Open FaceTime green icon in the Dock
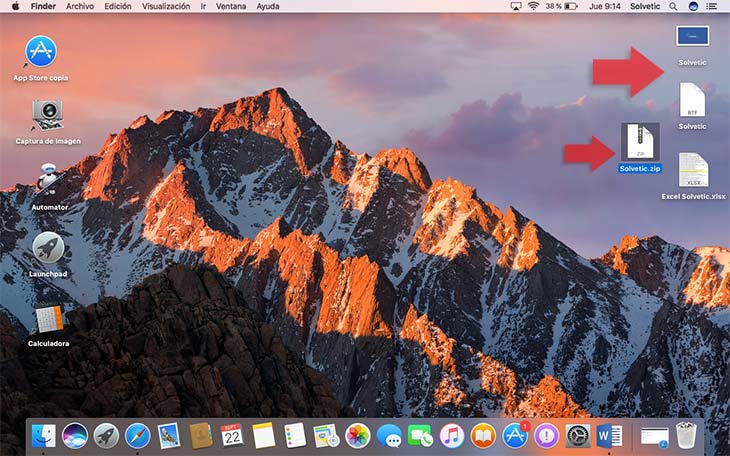Screen dimensions: 730x456 [420, 436]
